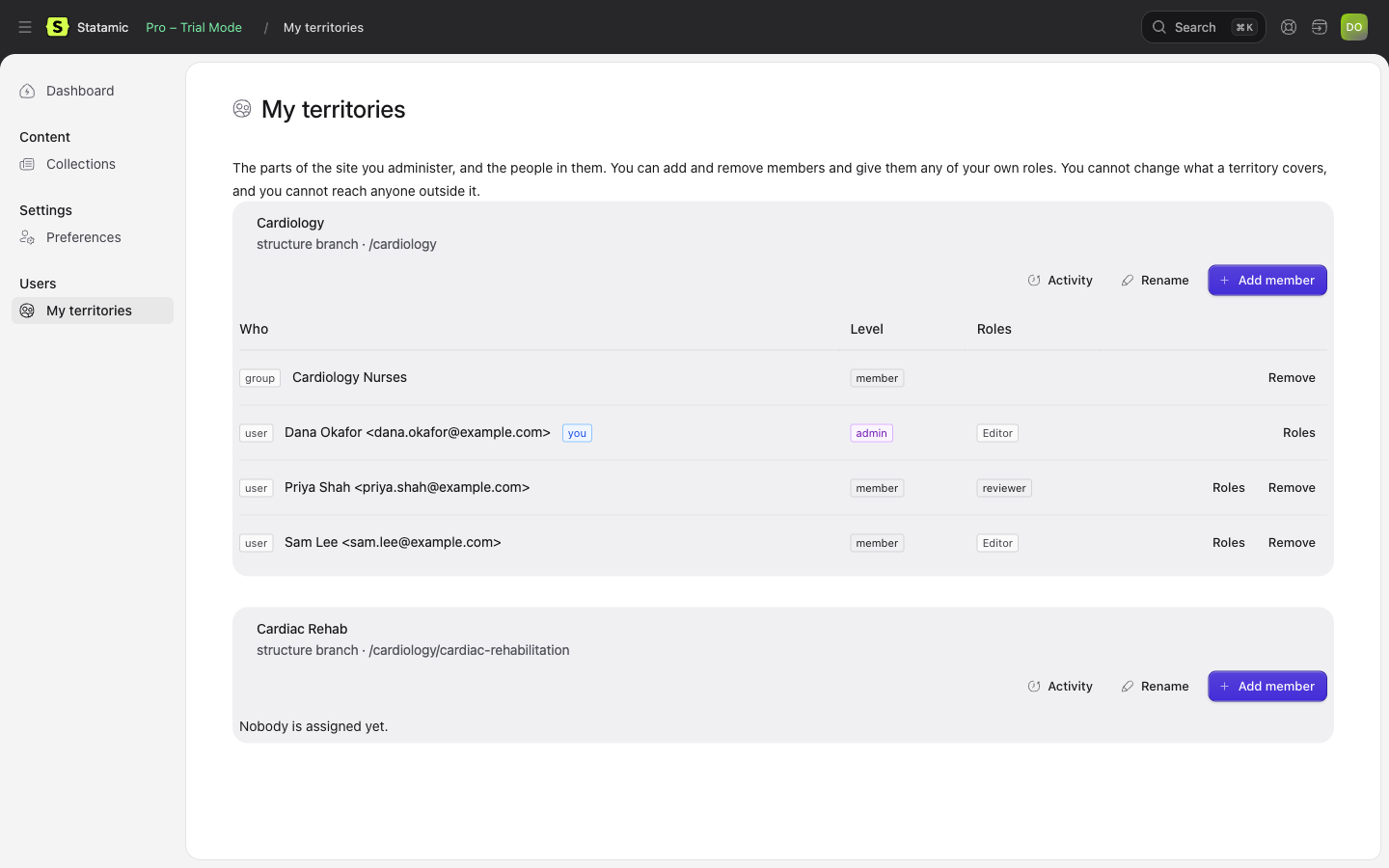Screen dimensions: 1389x868
Task: Click the Statamic logo icon
Action: click(x=58, y=27)
